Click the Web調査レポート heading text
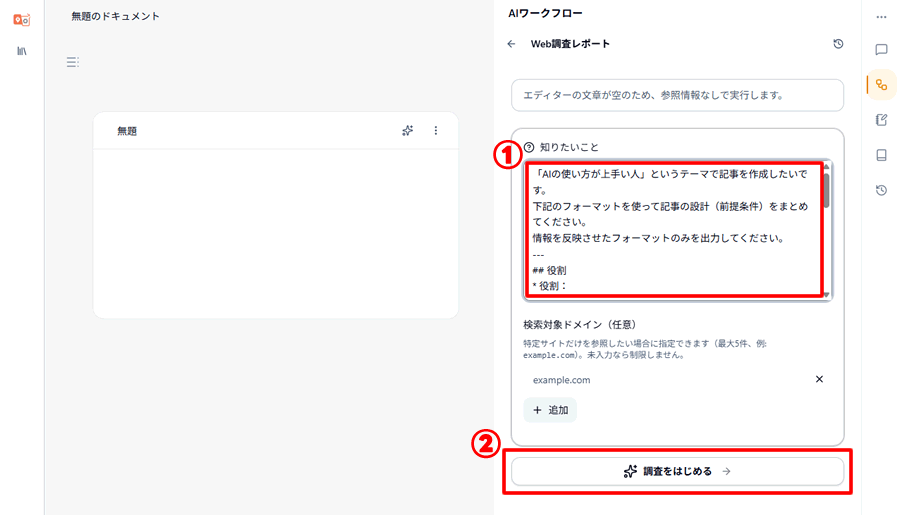Image resolution: width=900 pixels, height=515 pixels. [570, 44]
